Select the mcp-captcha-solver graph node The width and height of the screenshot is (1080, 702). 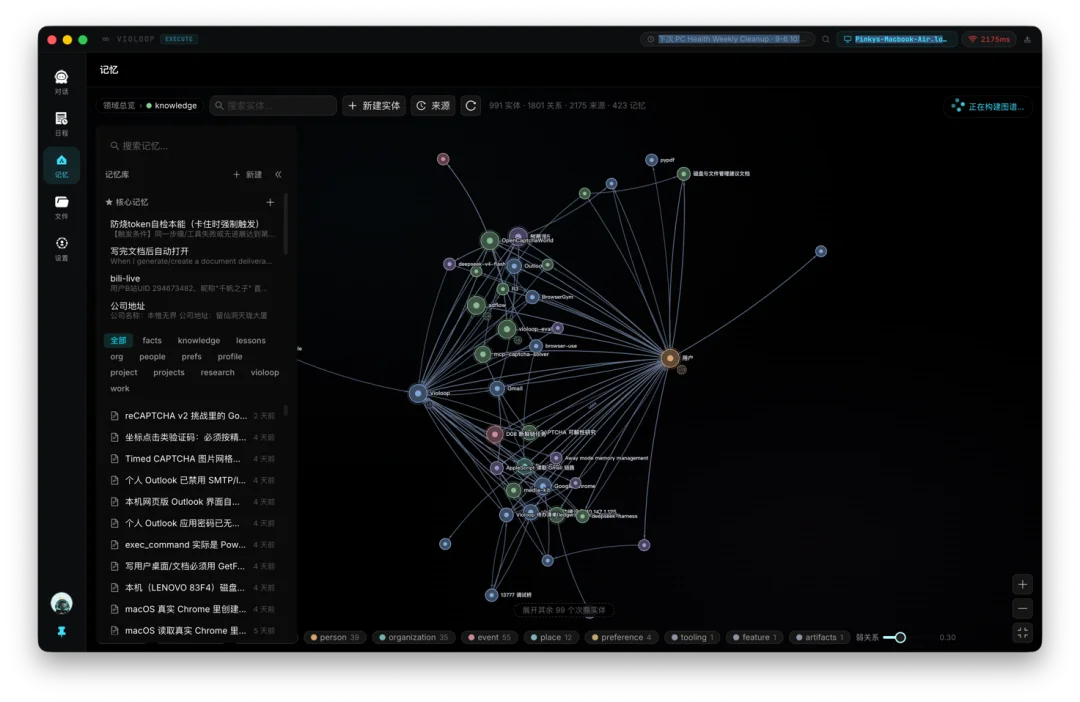[483, 354]
